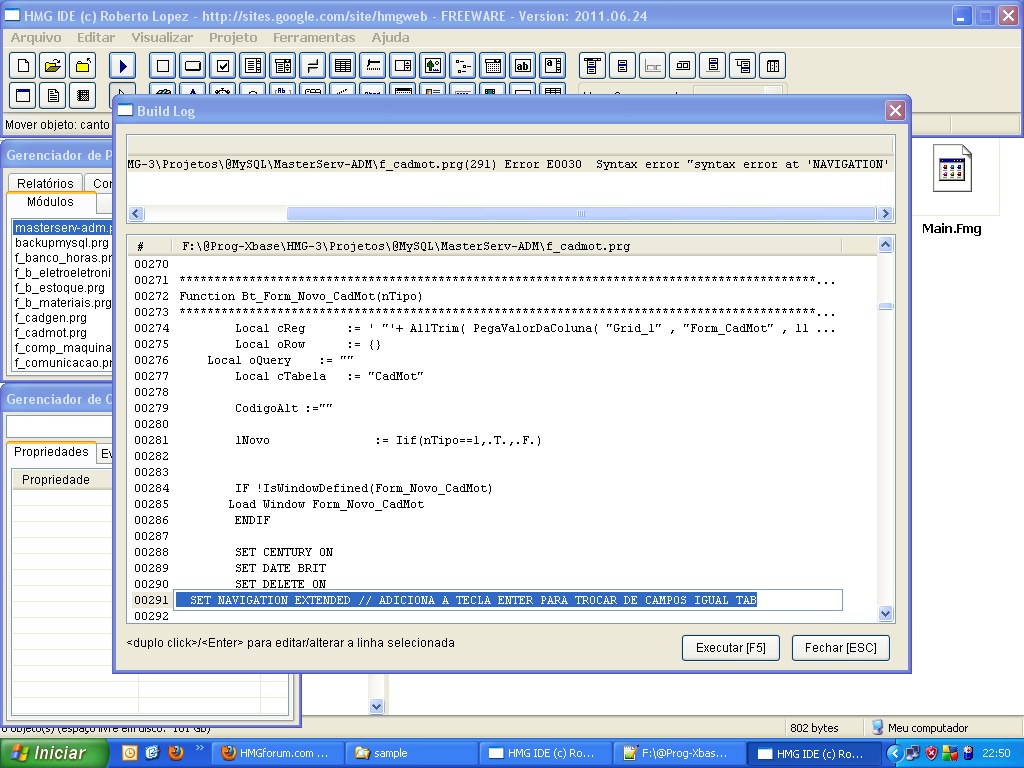Select the TextBox 'ab' control icon
Screen dimensions: 1024x768
pyautogui.click(x=523, y=66)
